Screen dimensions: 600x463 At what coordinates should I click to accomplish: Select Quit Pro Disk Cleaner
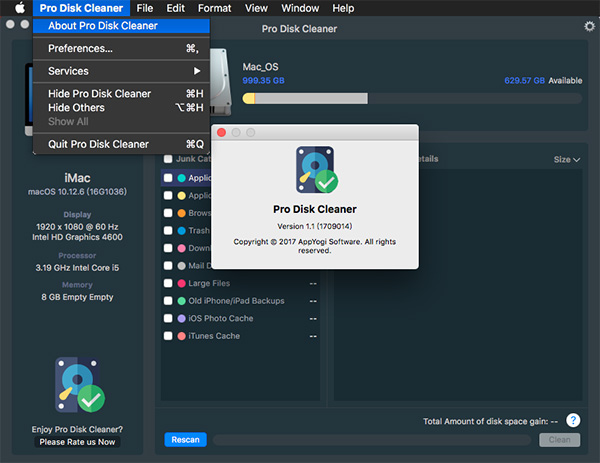point(121,144)
